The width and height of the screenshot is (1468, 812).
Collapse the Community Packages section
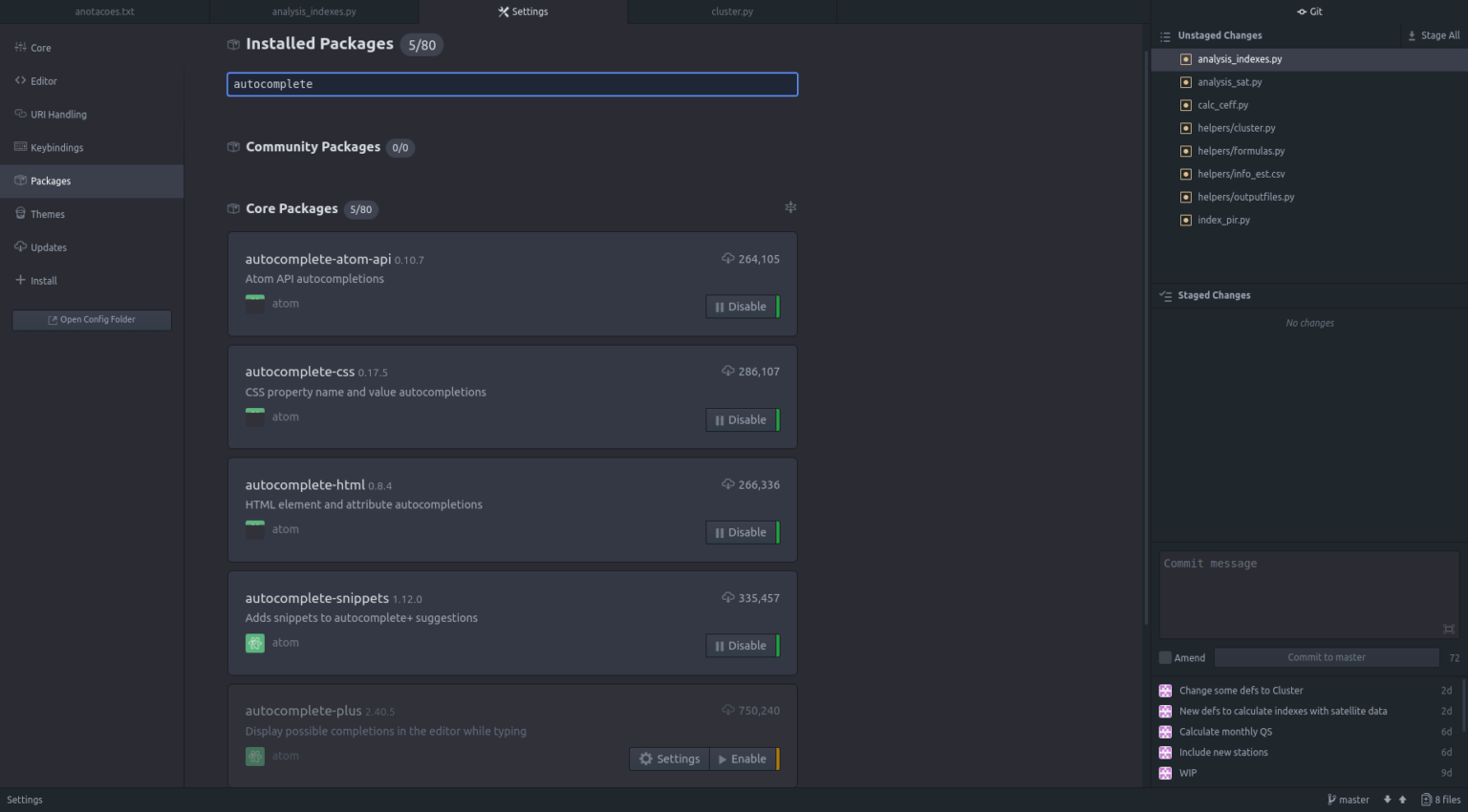pos(313,147)
